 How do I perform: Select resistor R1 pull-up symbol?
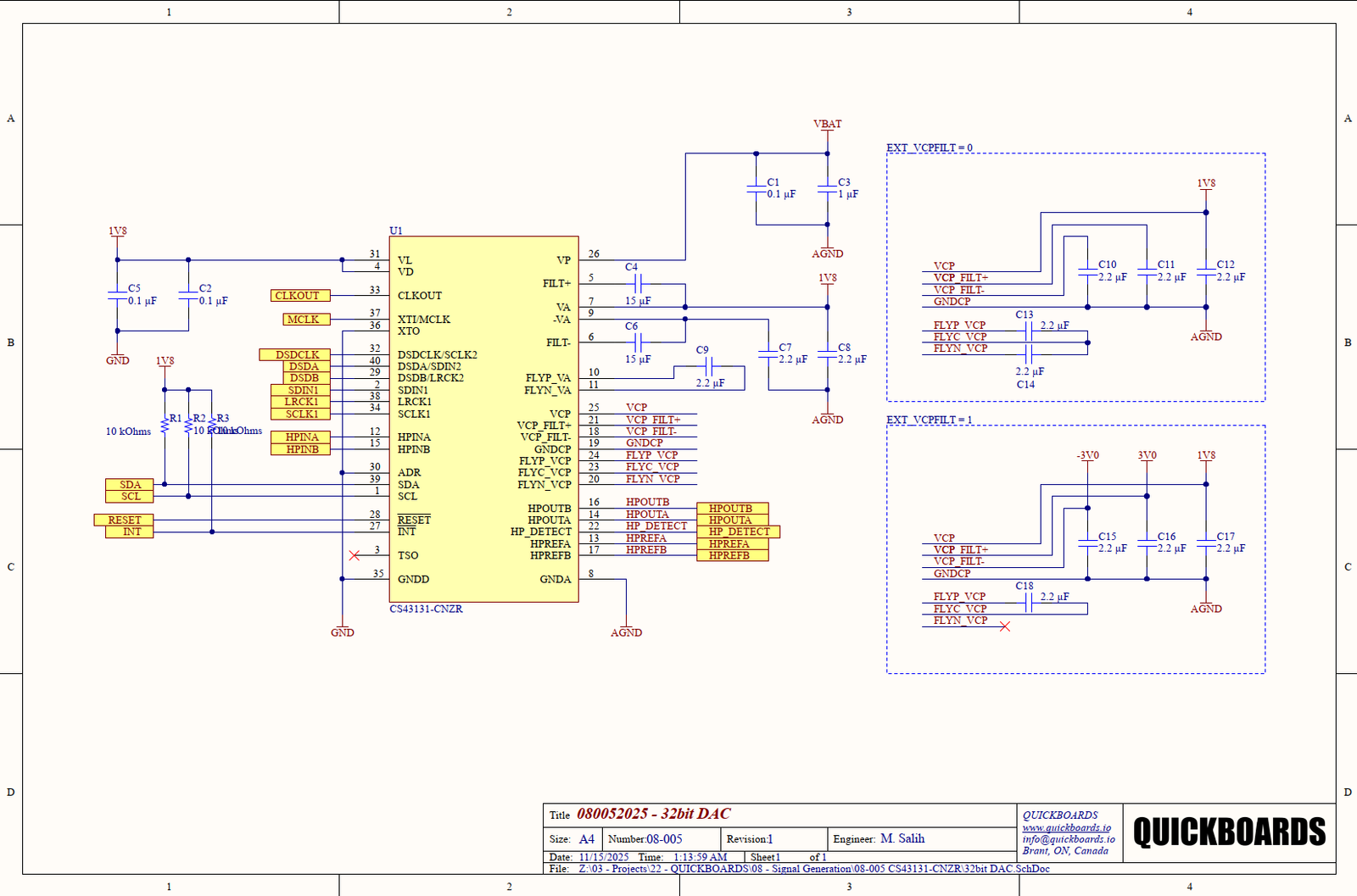click(165, 425)
